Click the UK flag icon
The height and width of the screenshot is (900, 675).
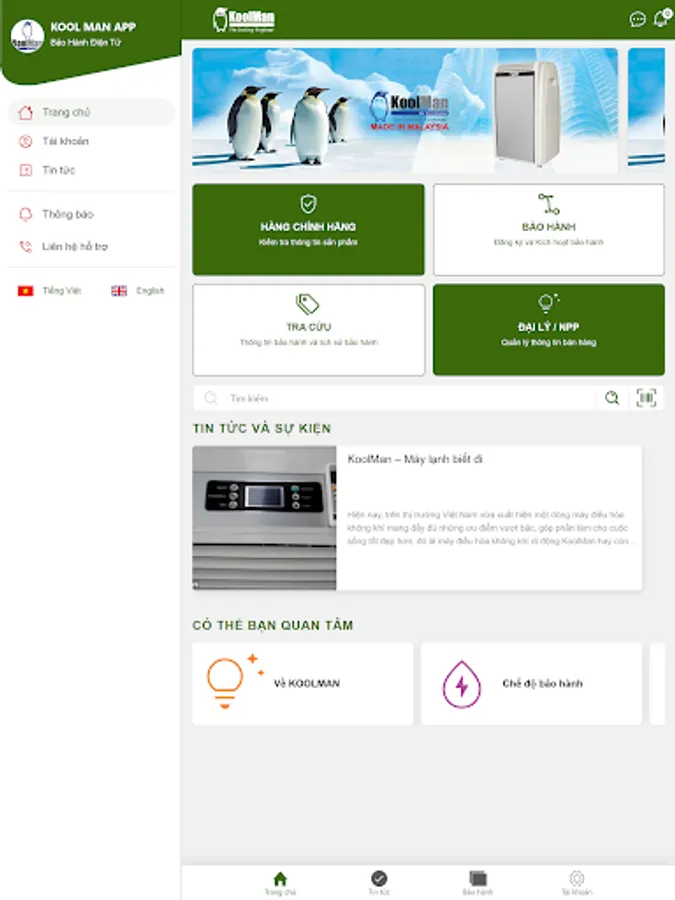(119, 291)
